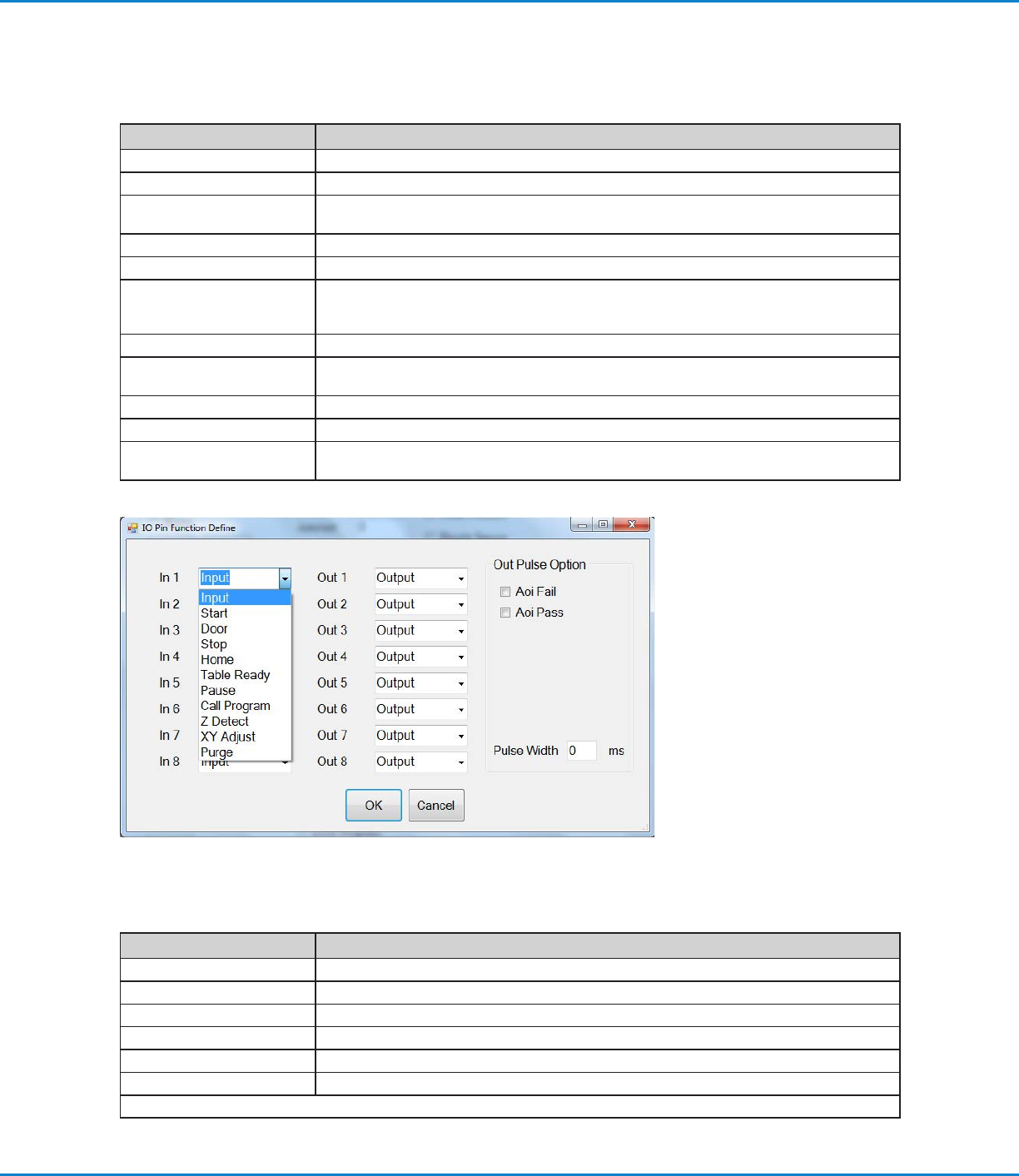This screenshot has width=1019, height=1176.
Task: Choose Door in the dropdown list
Action: pos(245,629)
